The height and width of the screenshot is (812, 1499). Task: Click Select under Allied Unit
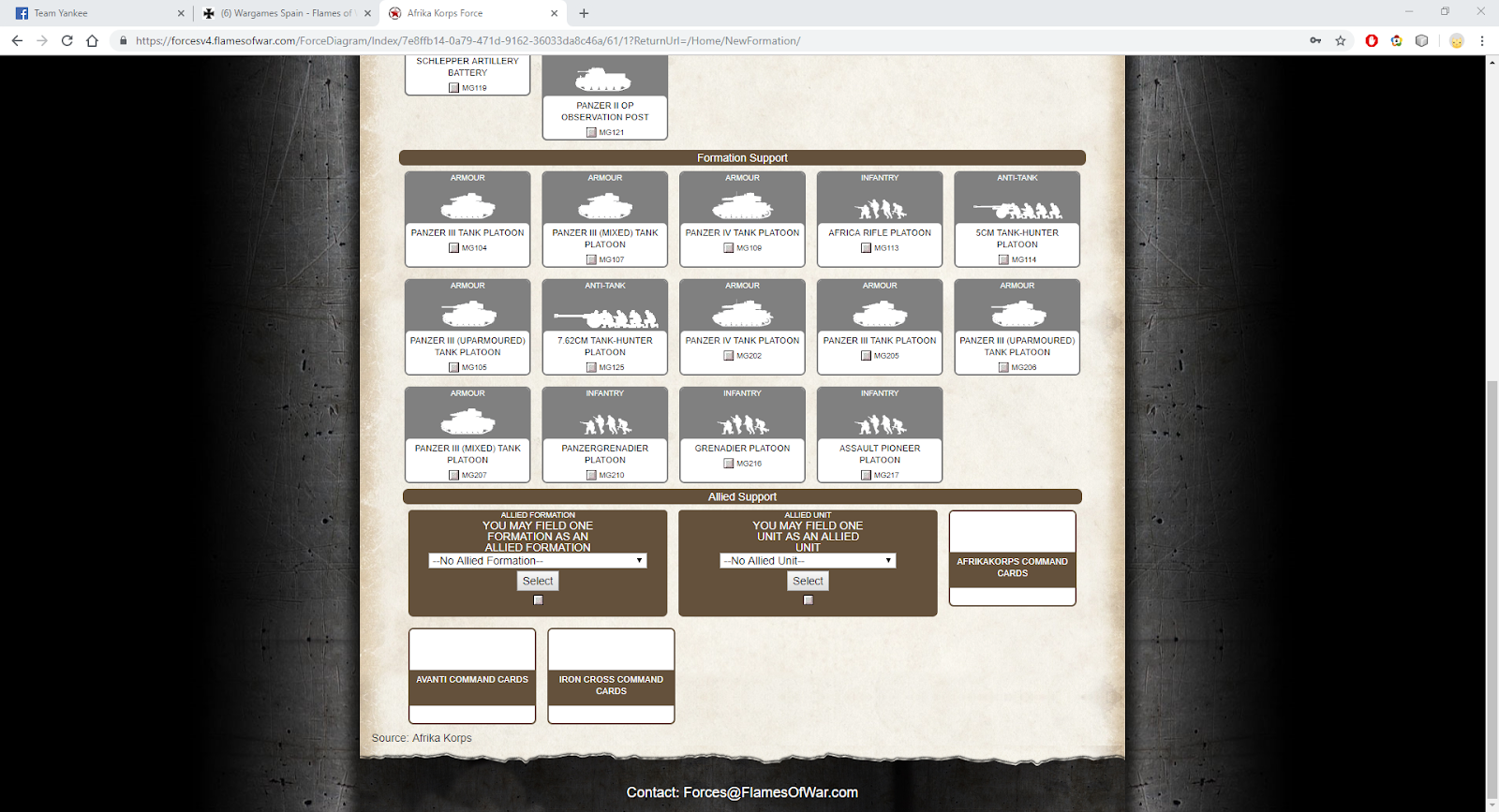[x=808, y=582]
